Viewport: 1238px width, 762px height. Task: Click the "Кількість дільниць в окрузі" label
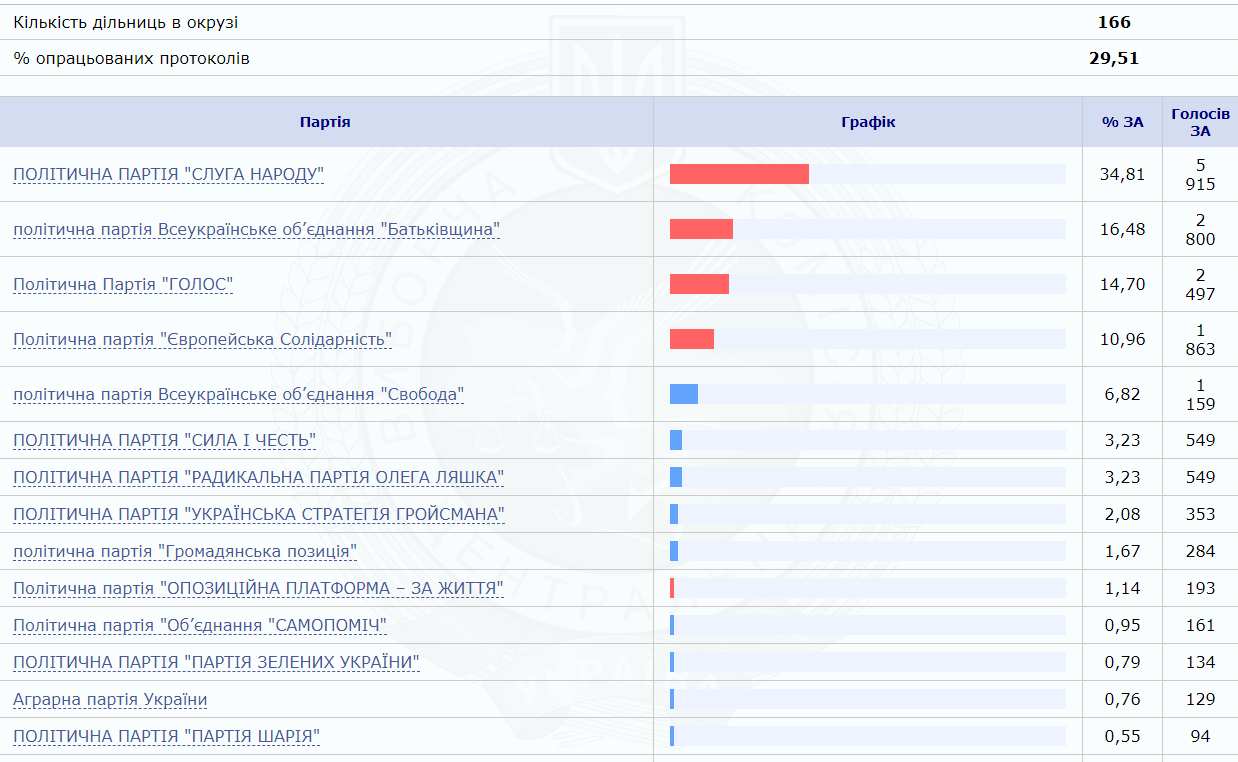(x=126, y=22)
